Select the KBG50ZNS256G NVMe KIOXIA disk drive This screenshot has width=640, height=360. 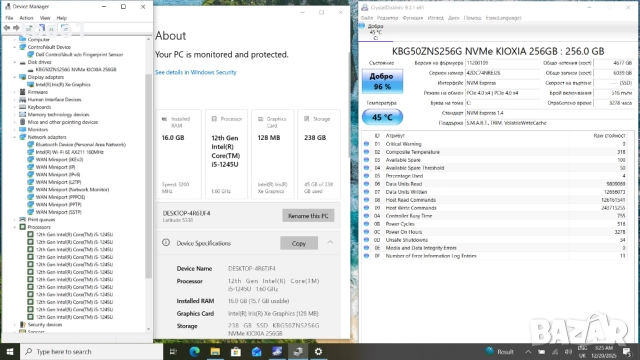[76, 70]
